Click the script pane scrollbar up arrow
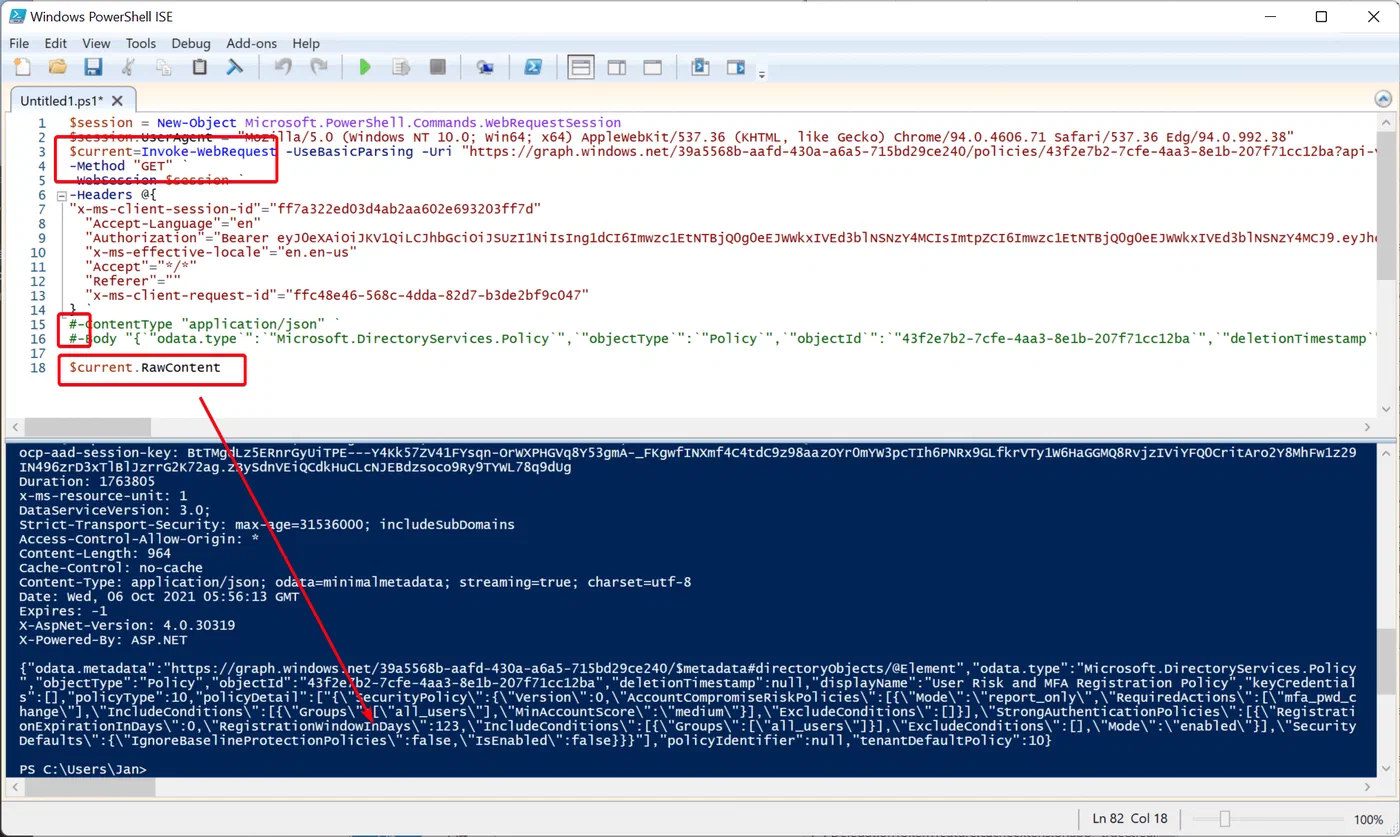 [1384, 124]
